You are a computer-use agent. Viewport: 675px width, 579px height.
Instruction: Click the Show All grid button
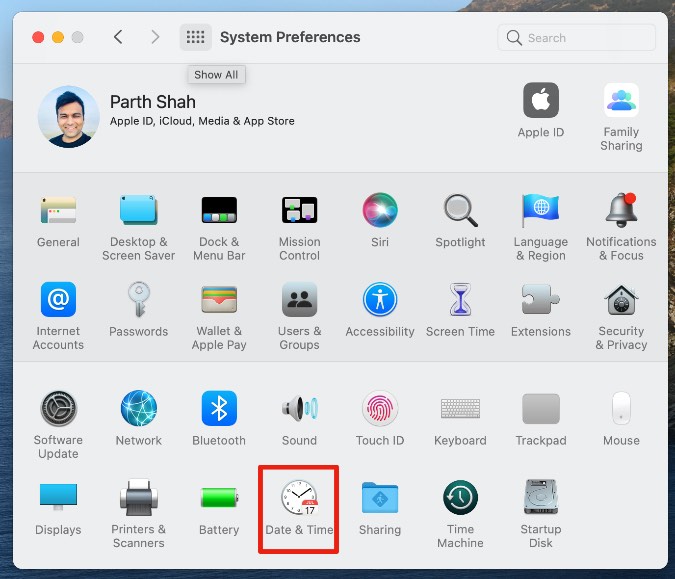pyautogui.click(x=195, y=37)
